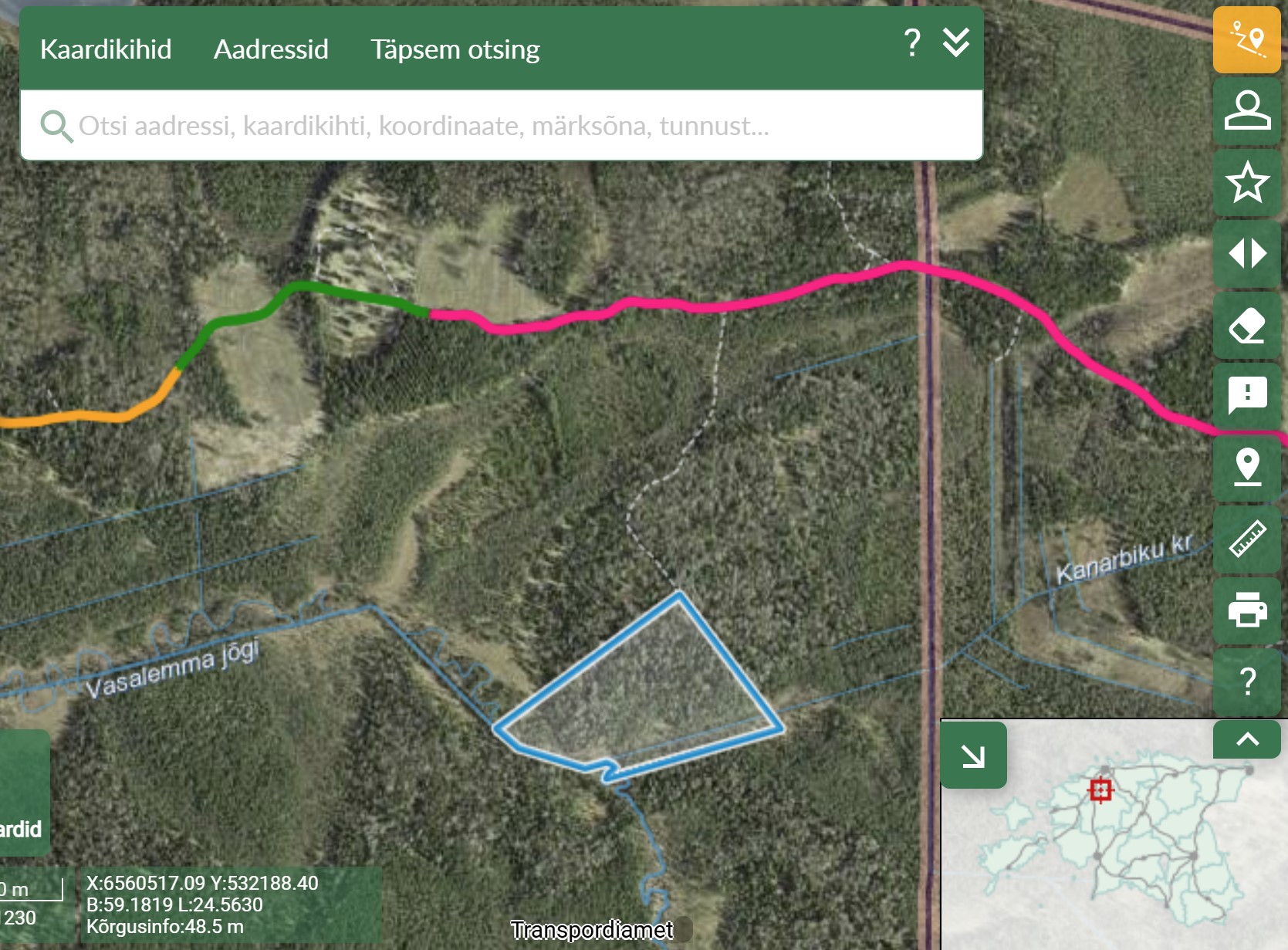
Task: Open help question mark in sidebar
Action: (1247, 681)
